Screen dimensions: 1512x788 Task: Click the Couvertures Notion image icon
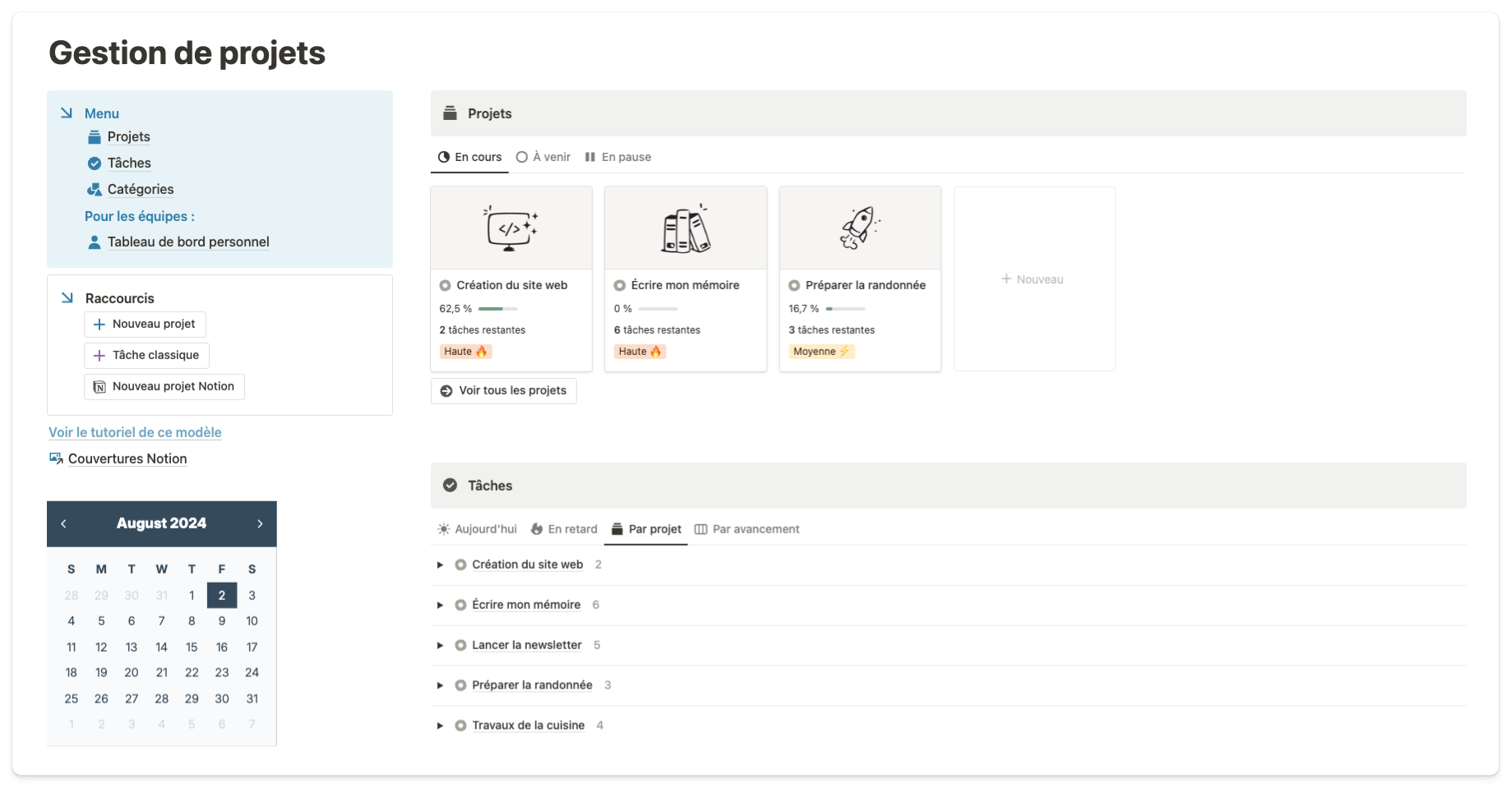click(56, 459)
